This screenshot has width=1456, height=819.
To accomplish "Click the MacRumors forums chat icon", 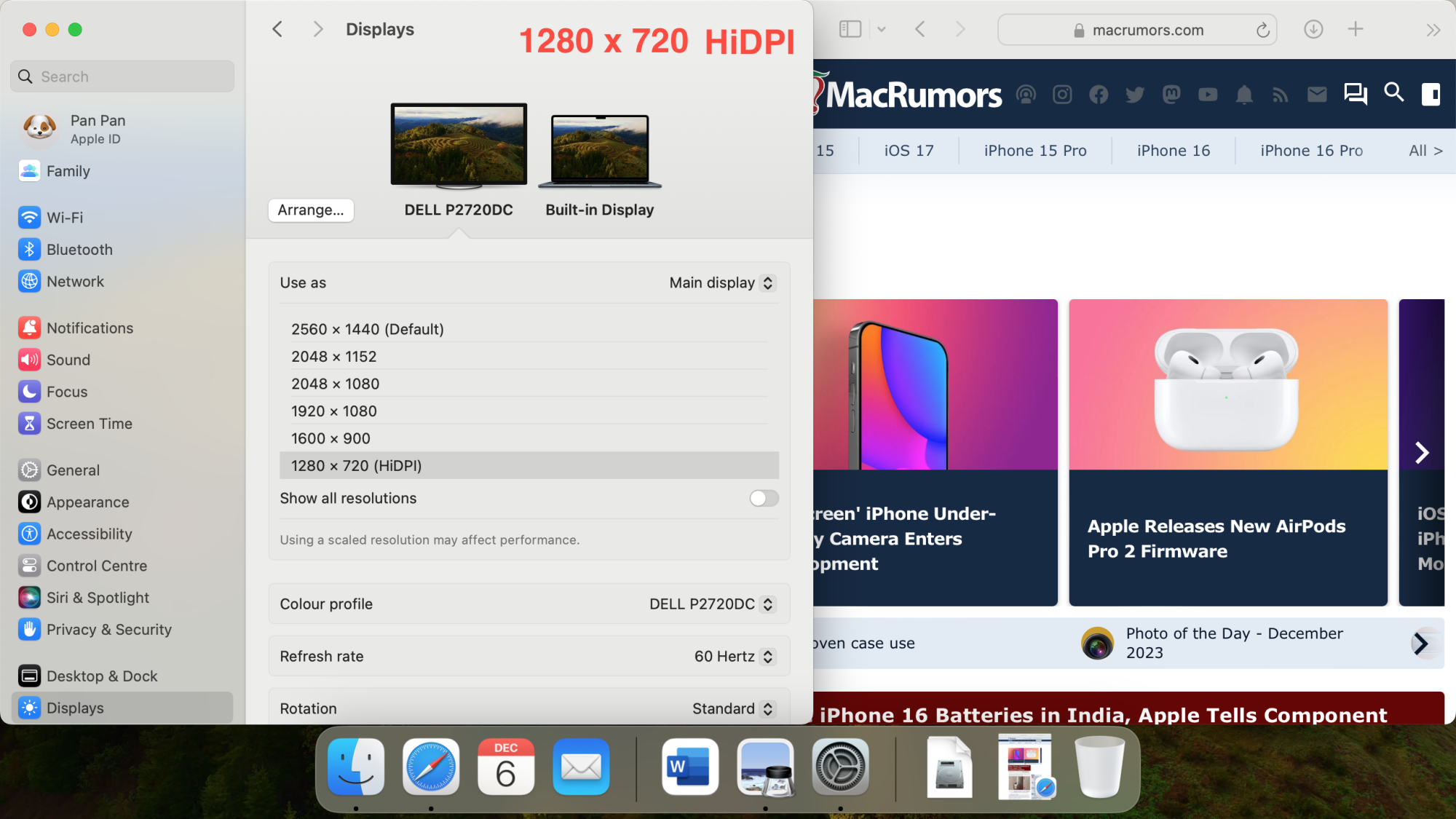I will 1355,94.
